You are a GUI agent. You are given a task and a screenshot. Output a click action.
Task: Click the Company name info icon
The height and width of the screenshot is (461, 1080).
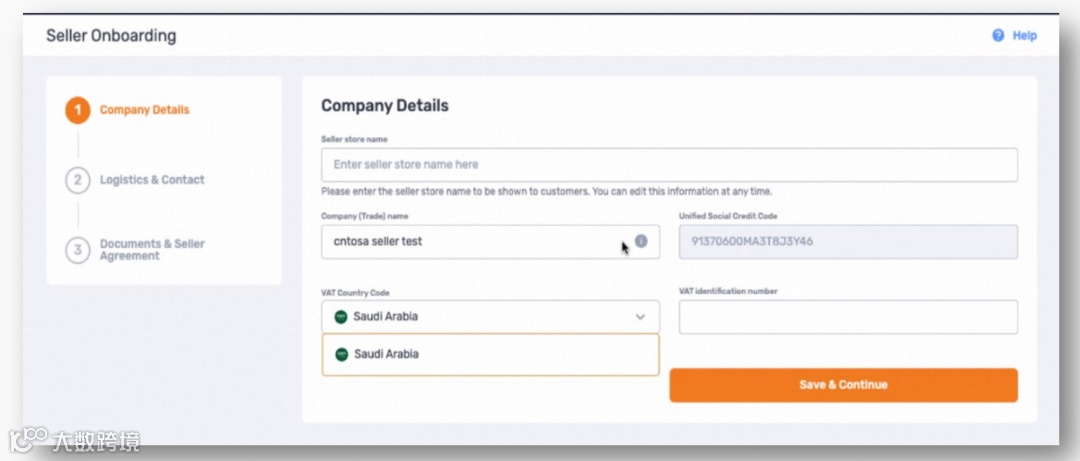pos(641,241)
